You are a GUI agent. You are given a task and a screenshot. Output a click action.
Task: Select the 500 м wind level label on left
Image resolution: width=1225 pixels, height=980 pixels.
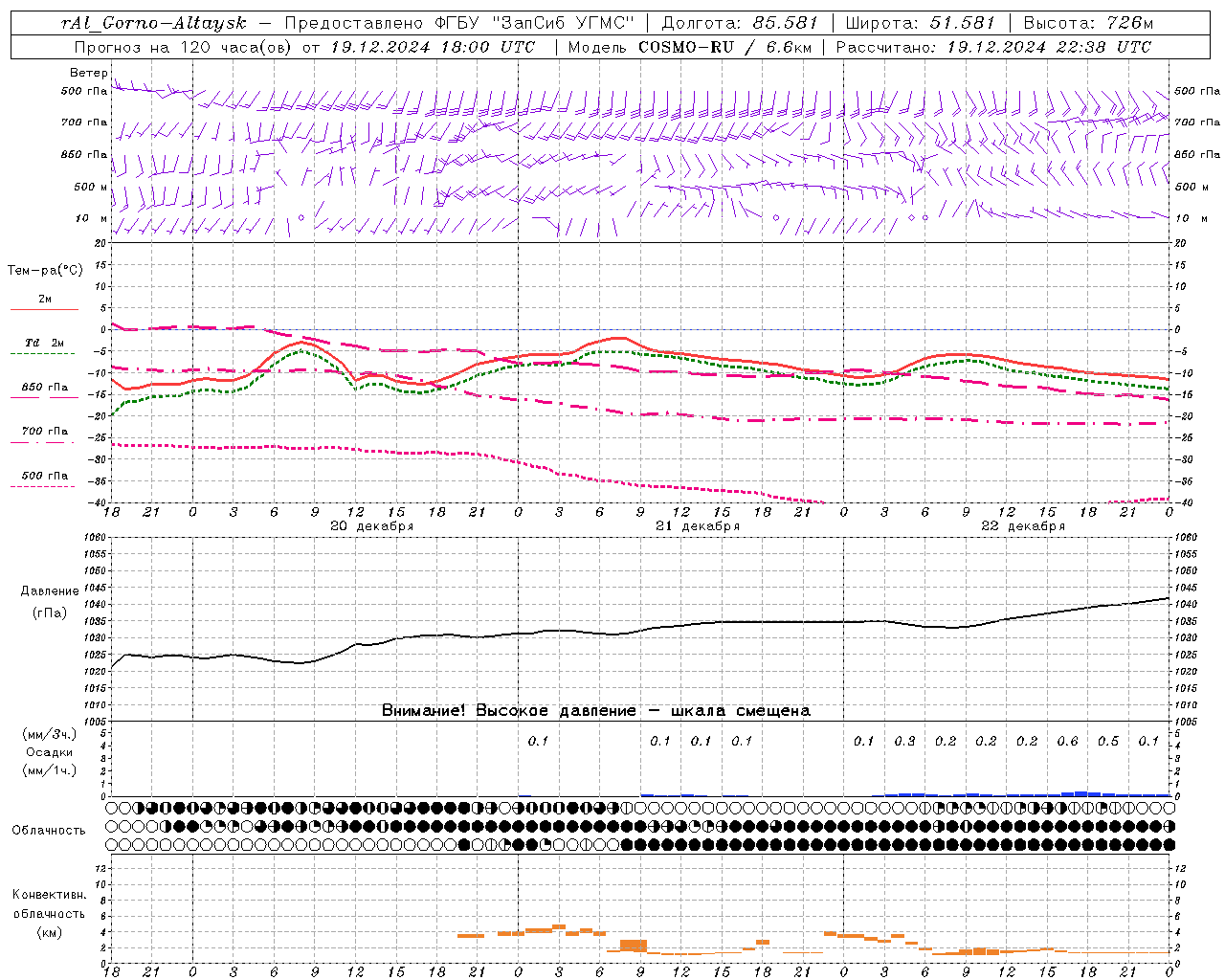coord(91,187)
